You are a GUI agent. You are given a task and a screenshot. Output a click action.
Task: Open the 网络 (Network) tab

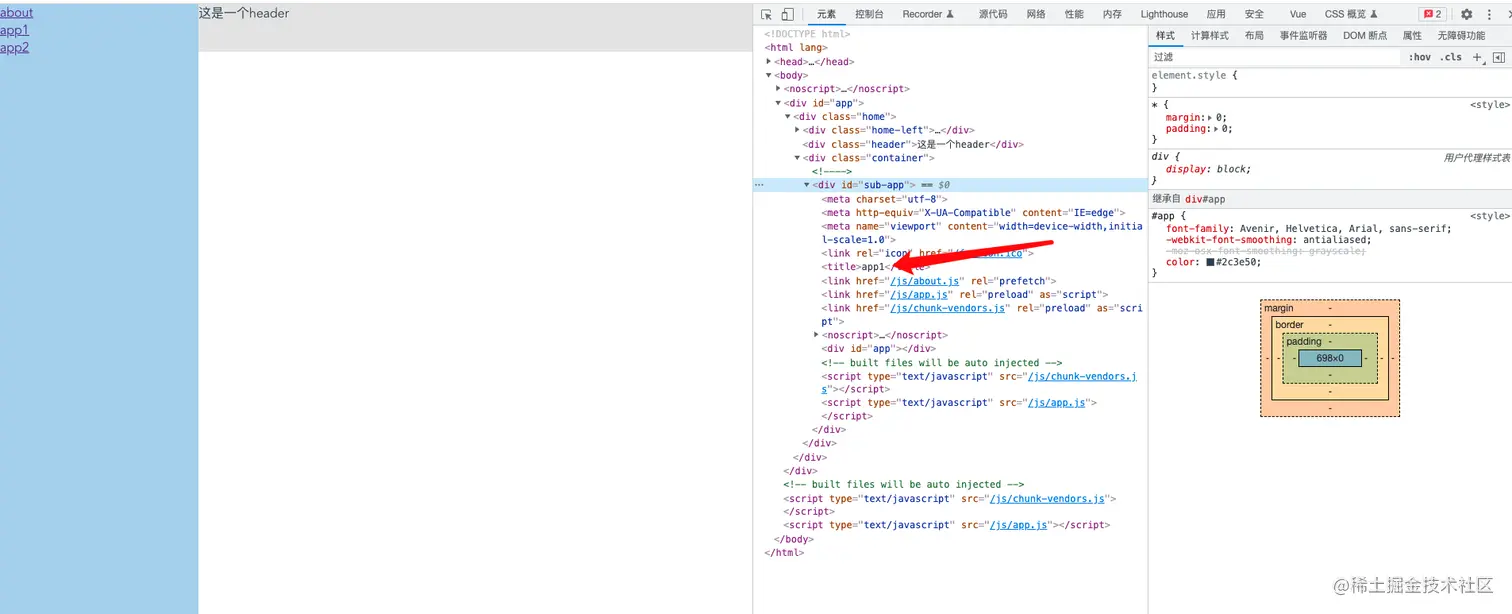pos(1036,14)
